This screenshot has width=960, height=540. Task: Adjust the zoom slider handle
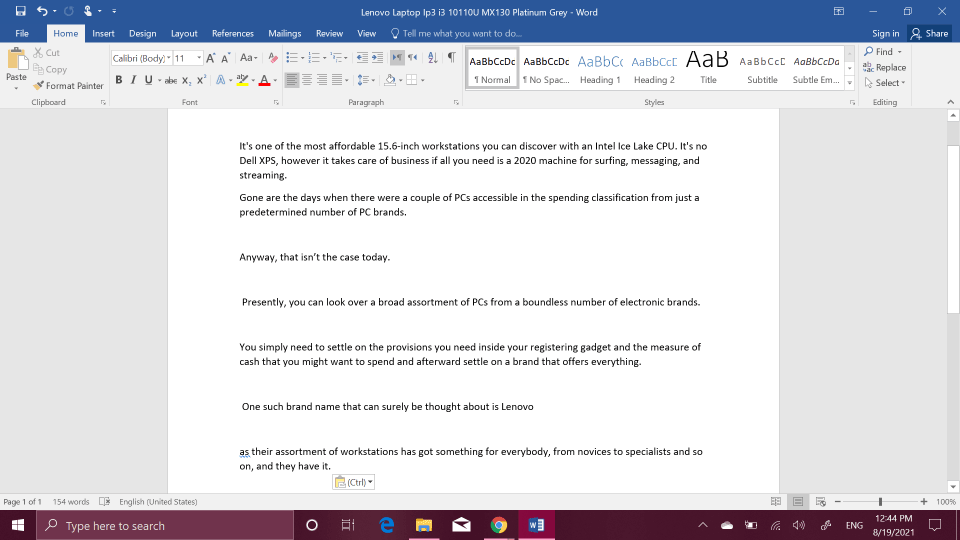880,501
